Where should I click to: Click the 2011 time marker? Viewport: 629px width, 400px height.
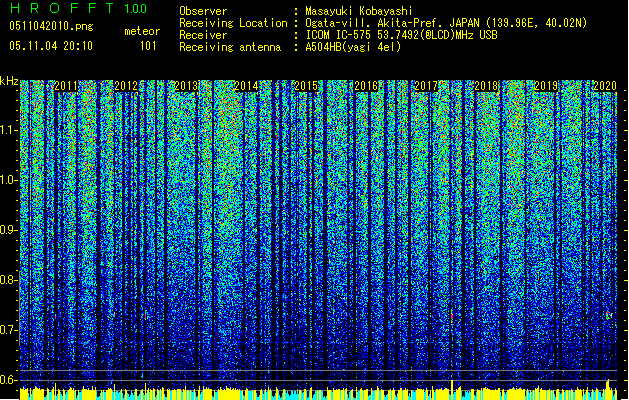point(66,87)
